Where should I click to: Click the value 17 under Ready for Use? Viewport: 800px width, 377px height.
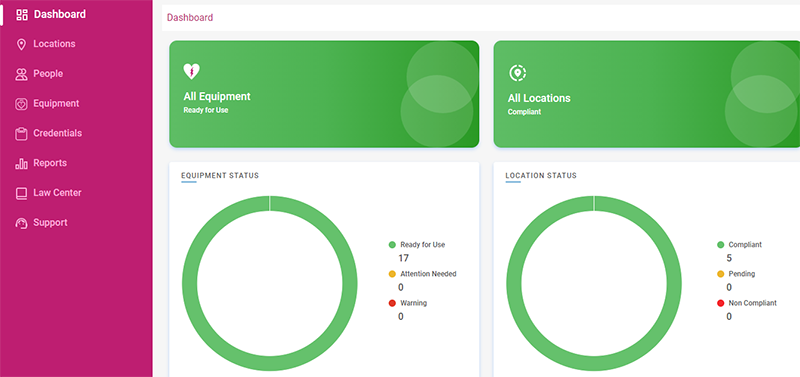coord(404,258)
